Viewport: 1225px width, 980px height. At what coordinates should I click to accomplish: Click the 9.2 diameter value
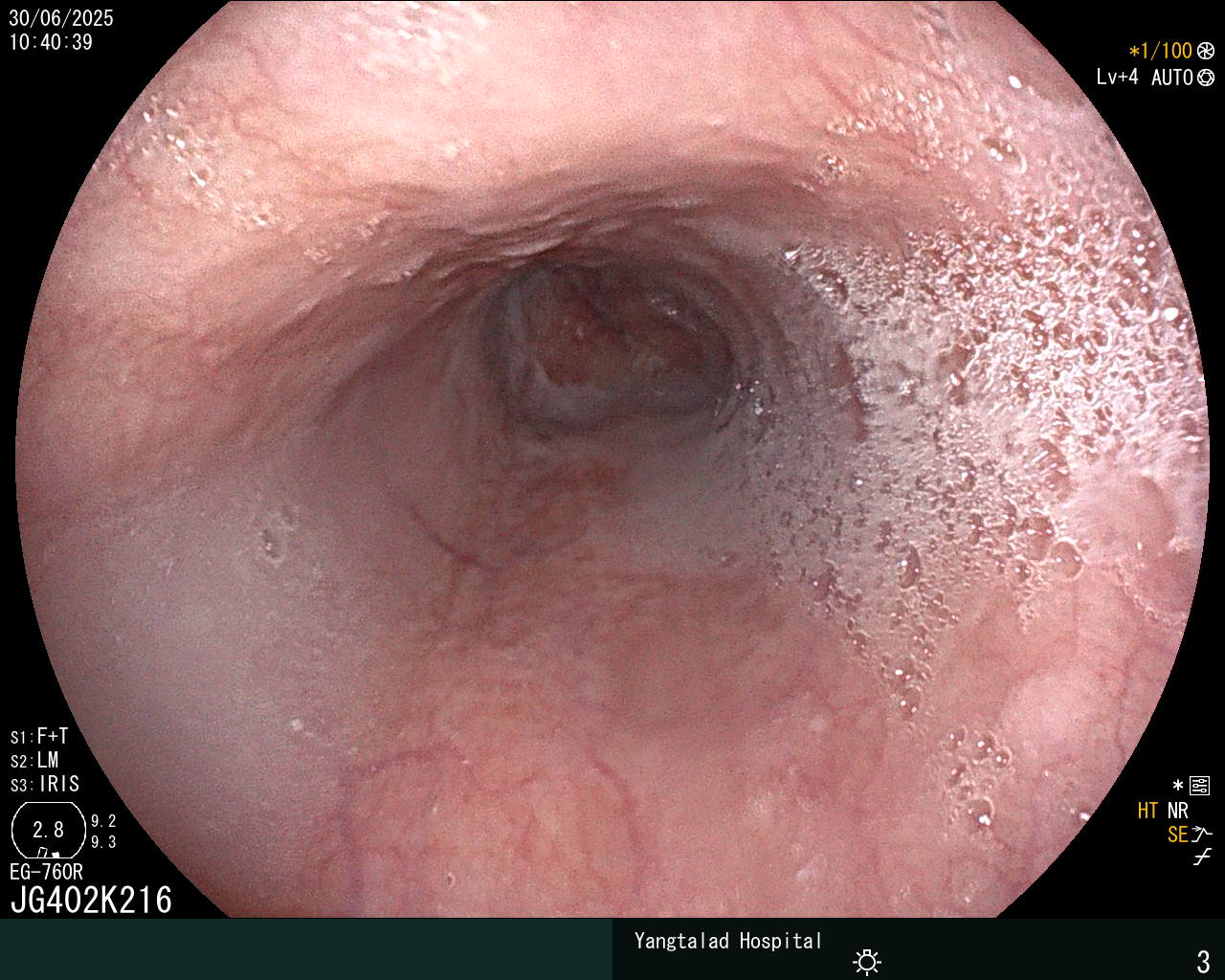coord(103,821)
